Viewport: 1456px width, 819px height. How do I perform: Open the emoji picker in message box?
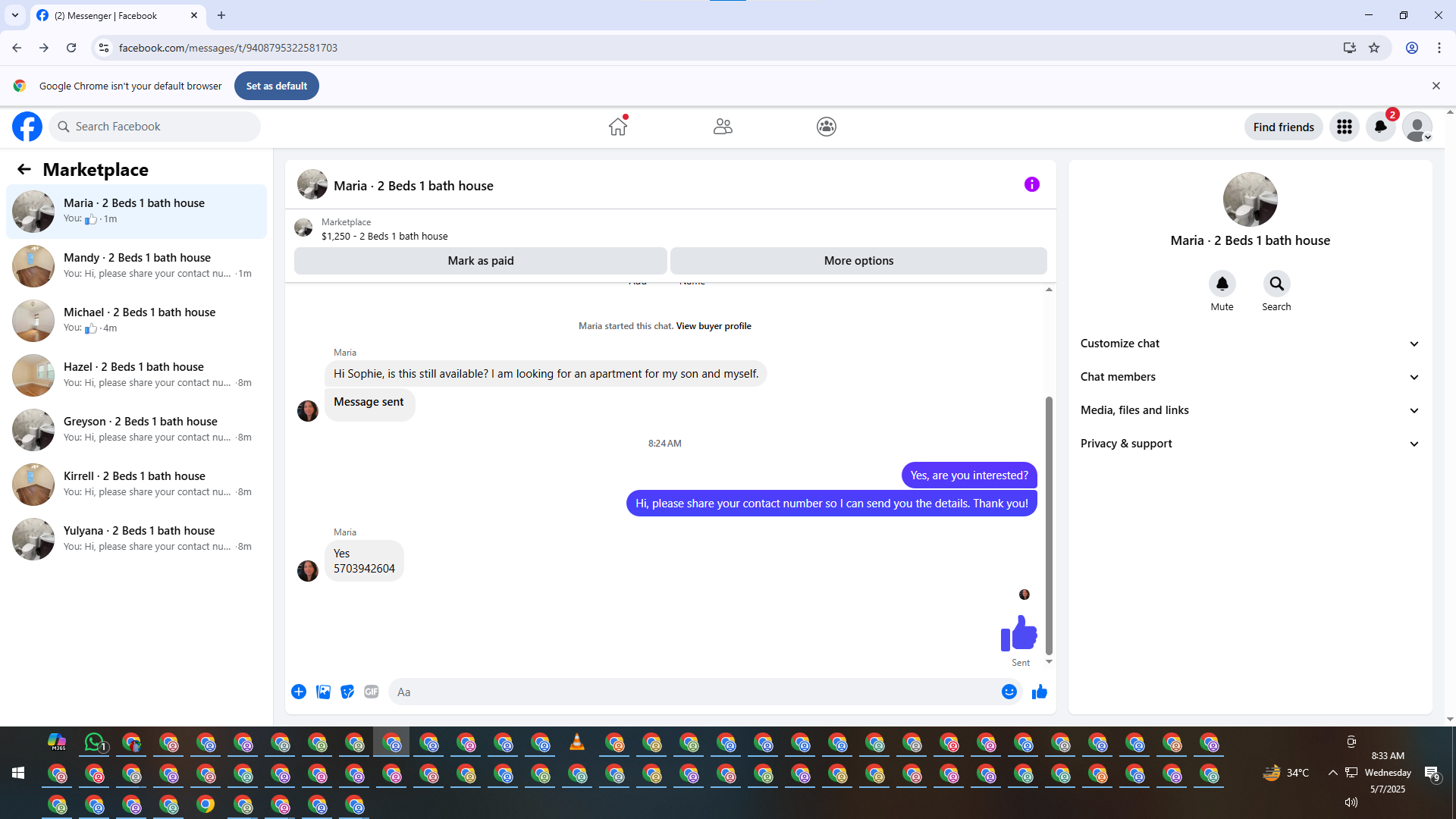pos(1009,692)
